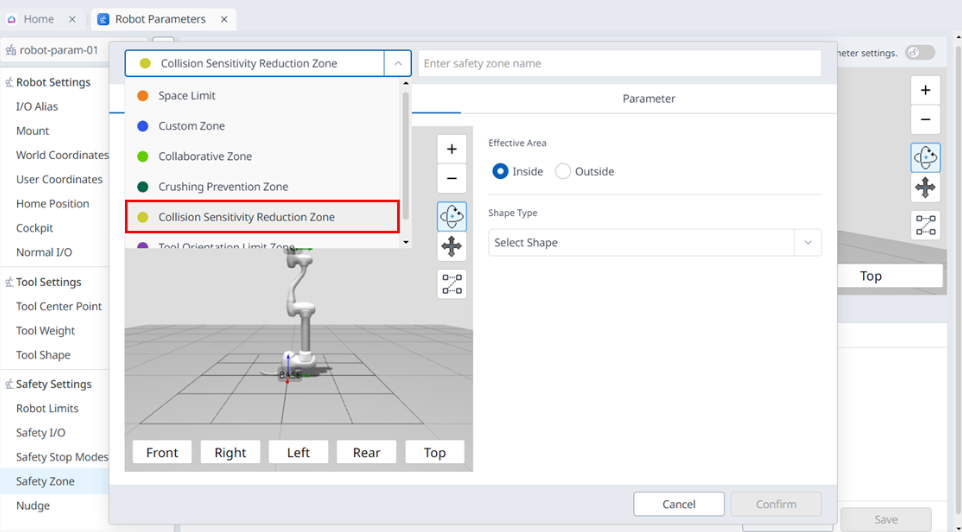962x532 pixels.
Task: Choose Crushing Prevention Zone from list
Action: 223,187
